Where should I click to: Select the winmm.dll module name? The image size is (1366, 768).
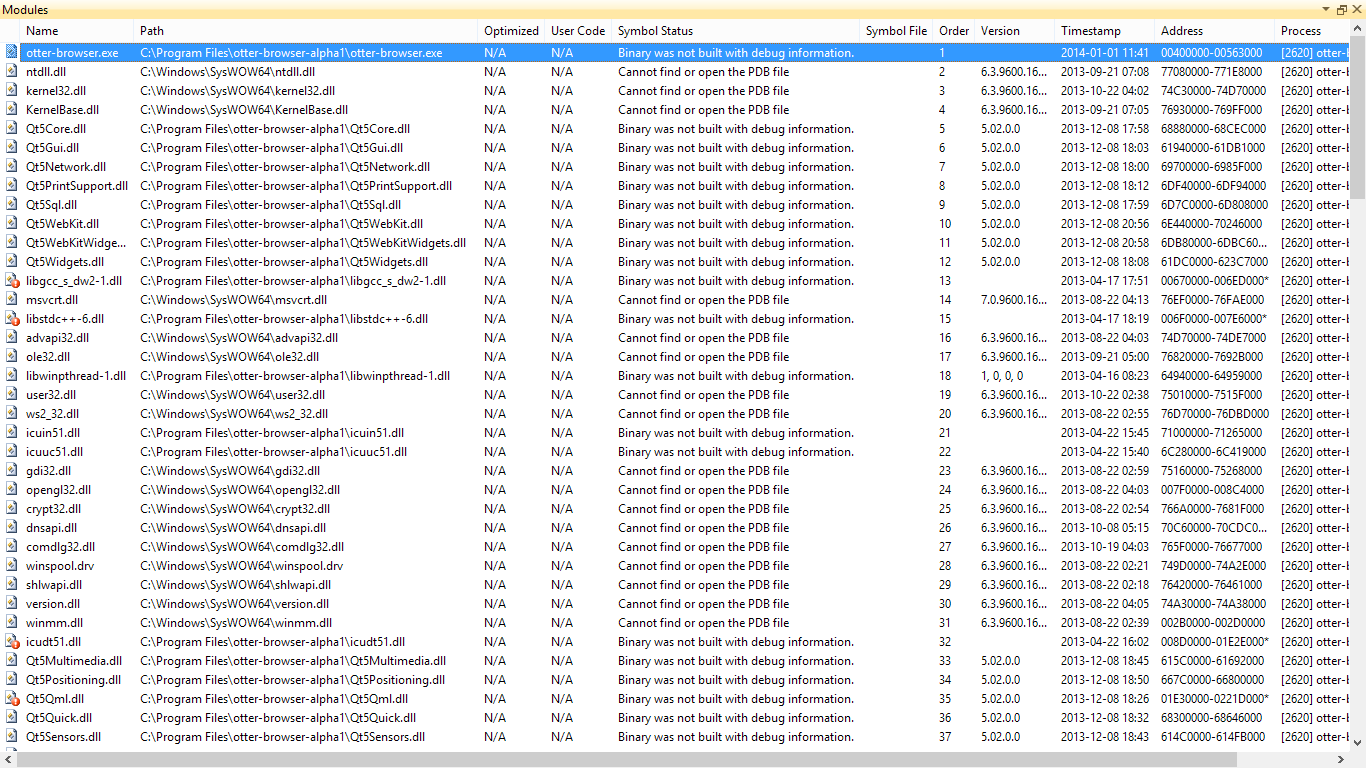click(x=54, y=623)
